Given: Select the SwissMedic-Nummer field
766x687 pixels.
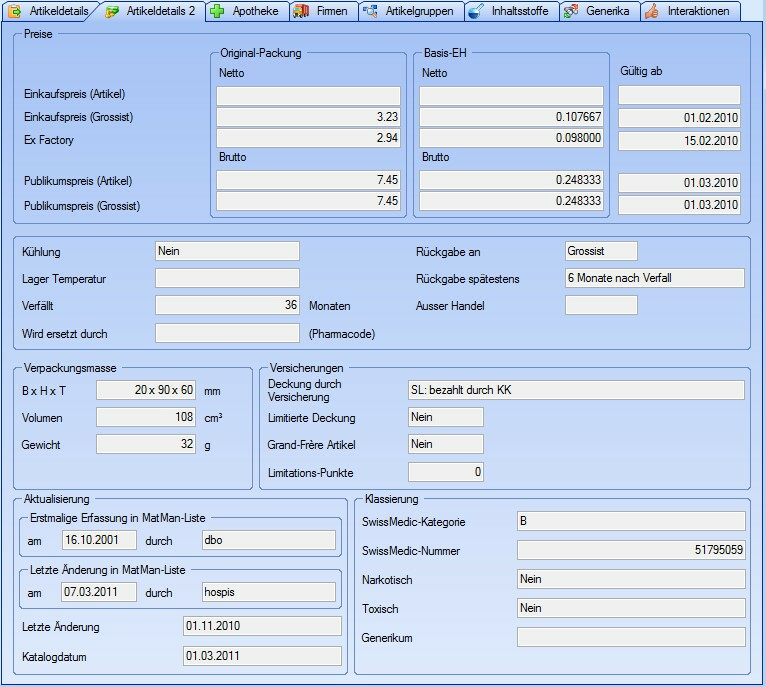Looking at the screenshot, I should point(631,550).
